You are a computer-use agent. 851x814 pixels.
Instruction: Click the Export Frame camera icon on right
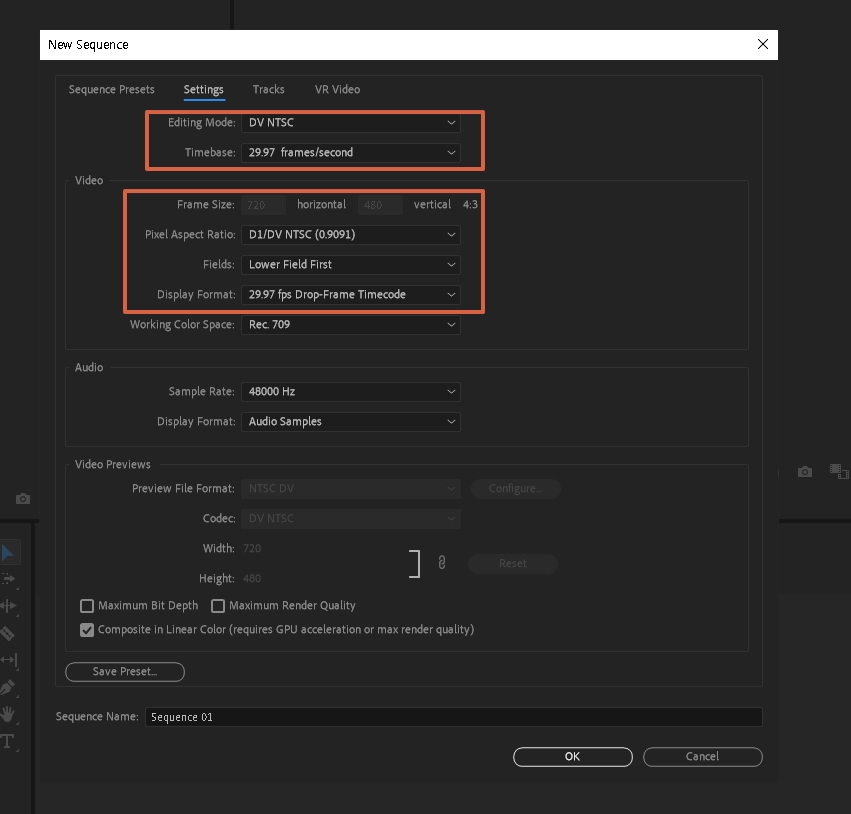[x=805, y=472]
